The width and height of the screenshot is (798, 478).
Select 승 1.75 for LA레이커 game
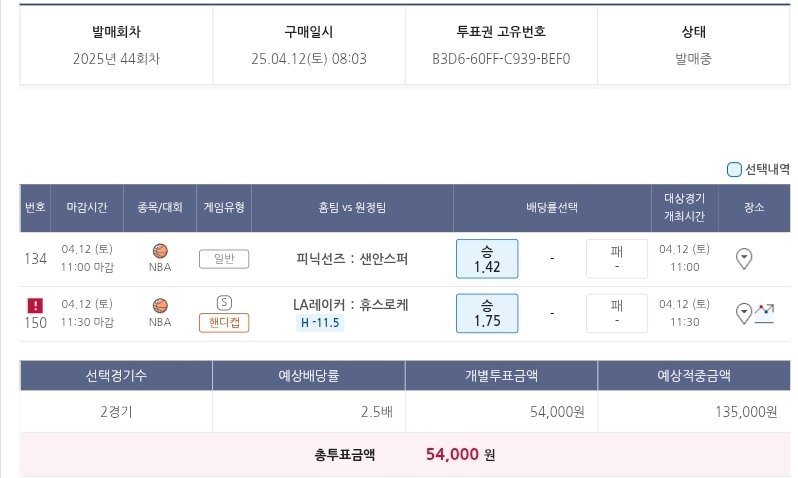[487, 313]
